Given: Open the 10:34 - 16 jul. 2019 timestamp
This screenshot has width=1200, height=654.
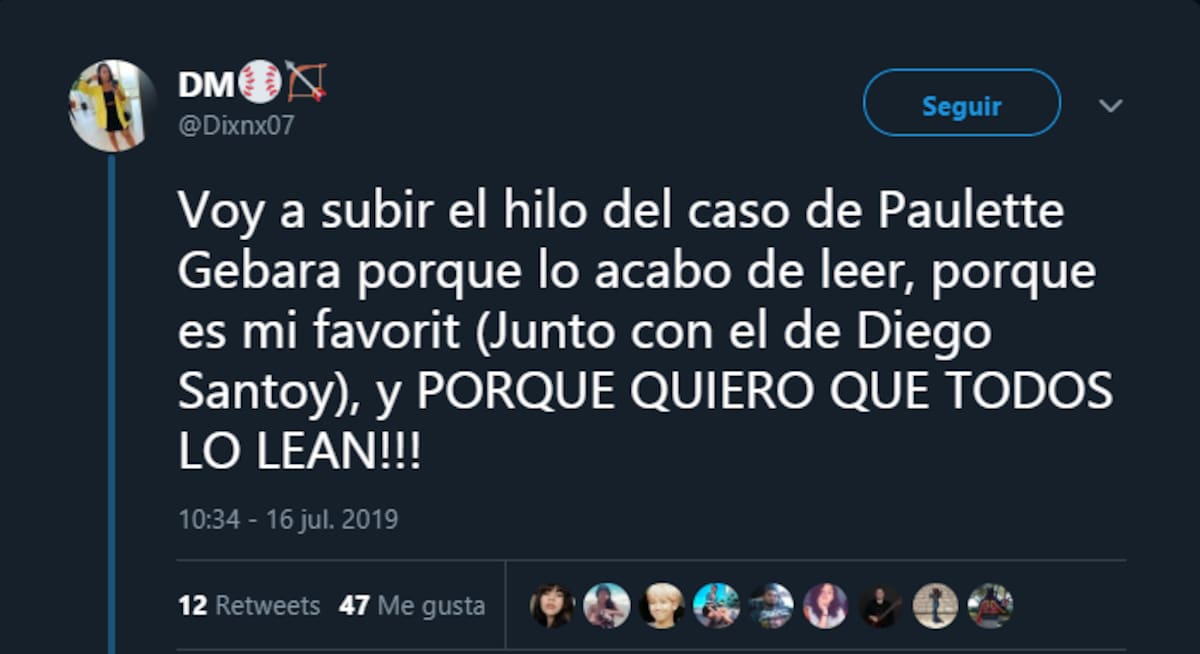Looking at the screenshot, I should coord(288,520).
